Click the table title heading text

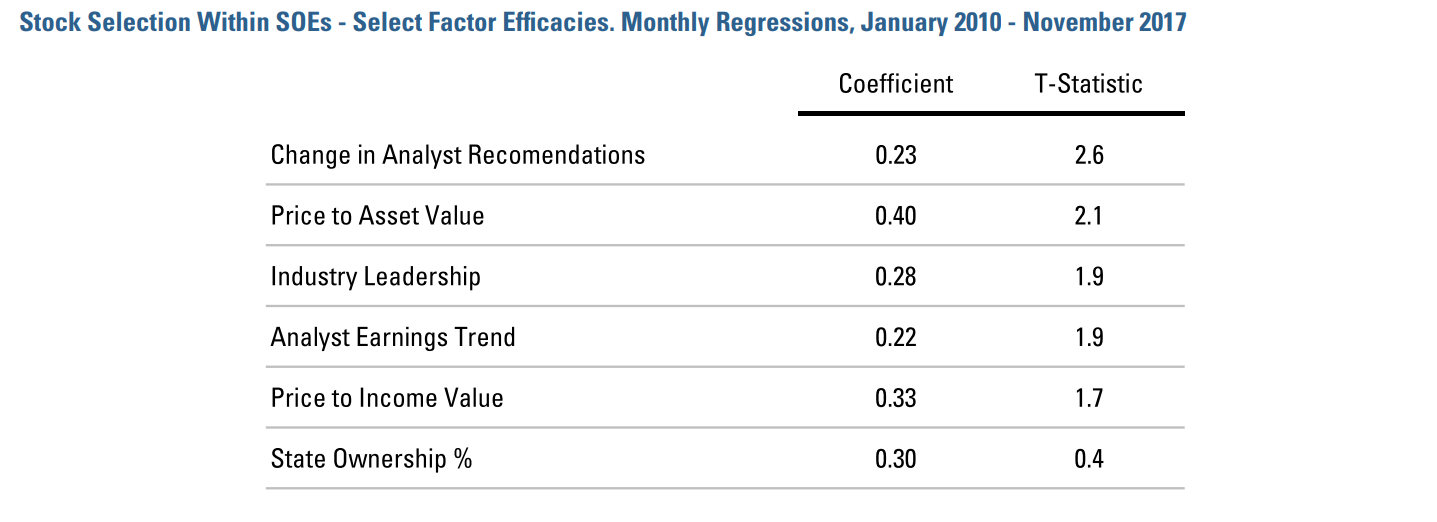[603, 22]
